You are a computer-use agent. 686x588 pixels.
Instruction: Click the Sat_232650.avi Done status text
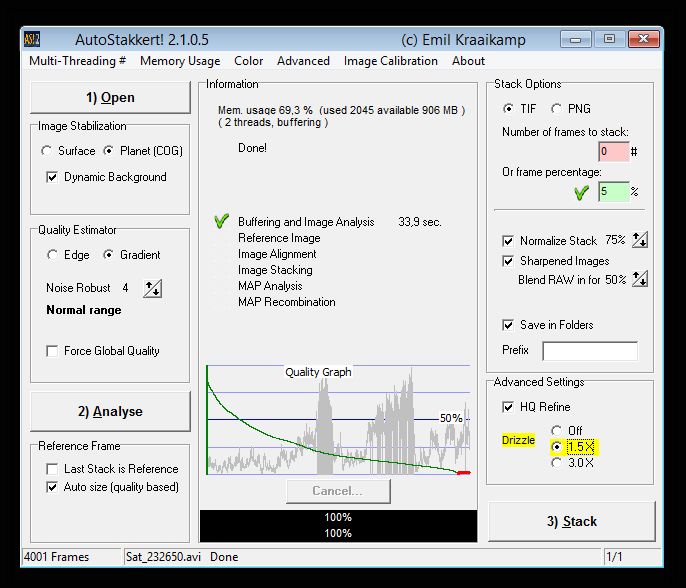182,557
